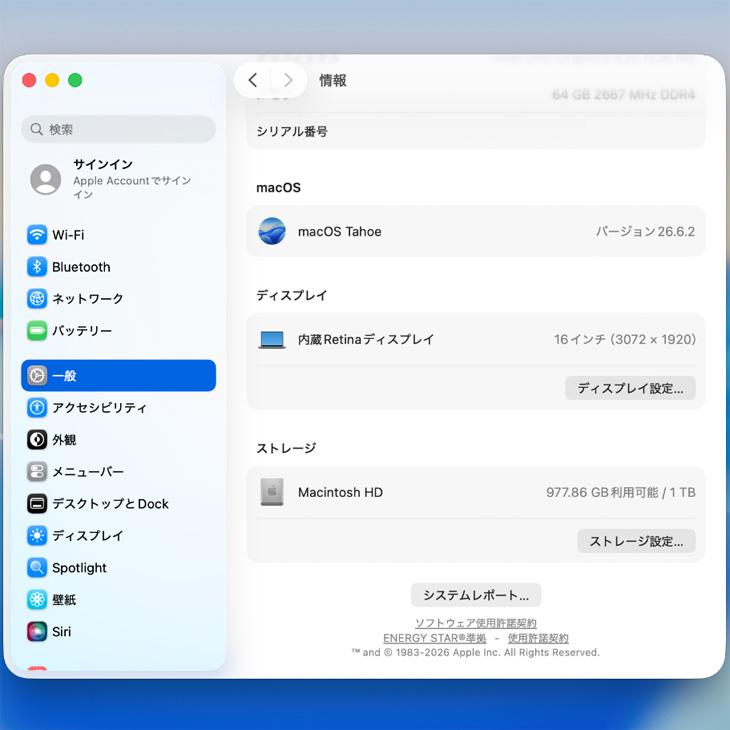730x730 pixels.
Task: Click the built-in Retina display laptop icon
Action: click(x=272, y=340)
